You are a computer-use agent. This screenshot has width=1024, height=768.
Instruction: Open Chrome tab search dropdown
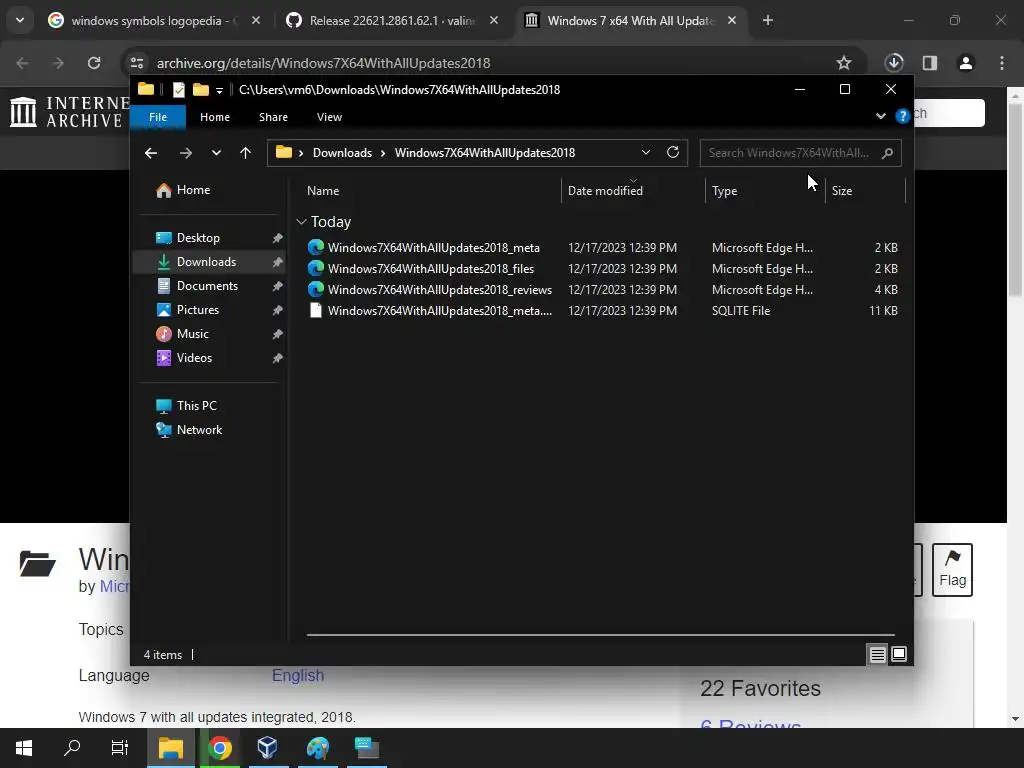pos(20,20)
